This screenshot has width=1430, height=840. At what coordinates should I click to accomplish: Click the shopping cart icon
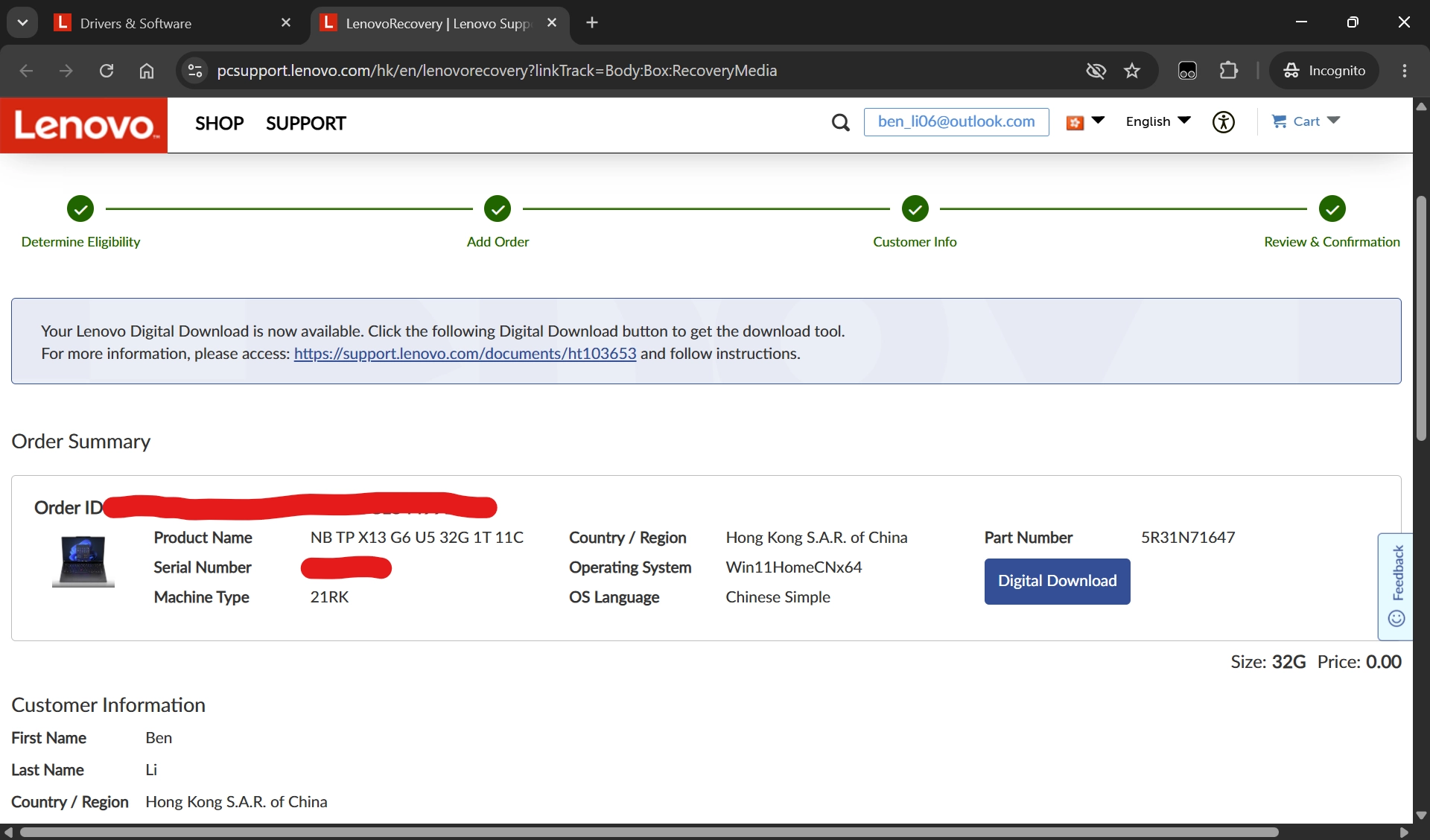(1279, 121)
